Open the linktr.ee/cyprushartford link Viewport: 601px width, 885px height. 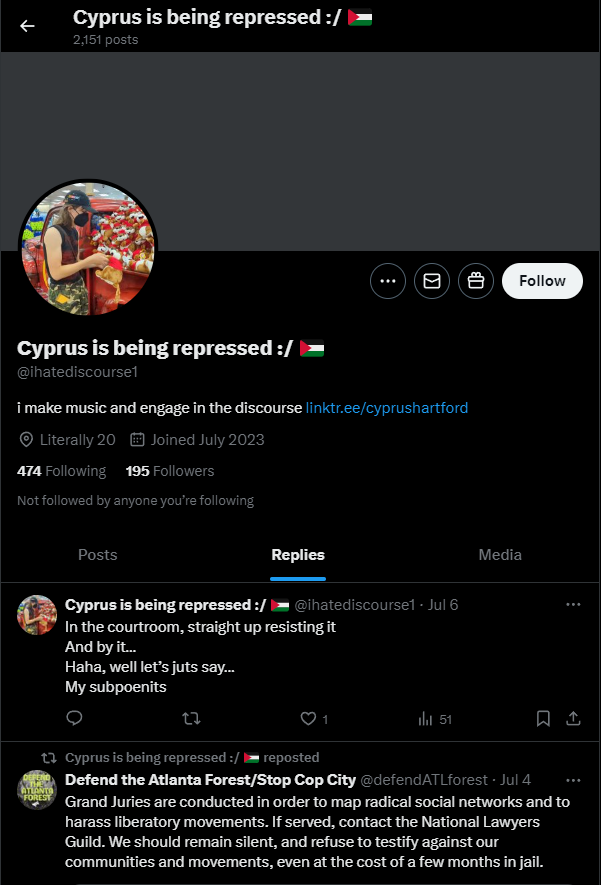(x=387, y=408)
